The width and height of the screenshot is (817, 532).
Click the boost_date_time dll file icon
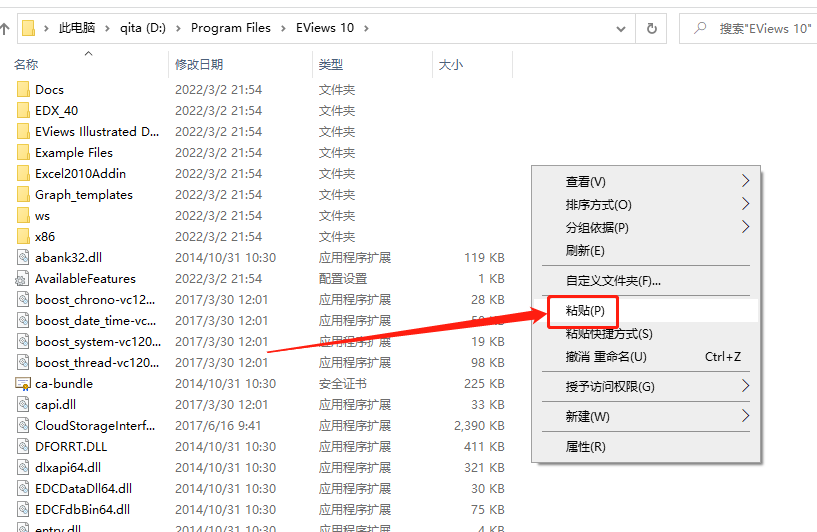pyautogui.click(x=23, y=320)
